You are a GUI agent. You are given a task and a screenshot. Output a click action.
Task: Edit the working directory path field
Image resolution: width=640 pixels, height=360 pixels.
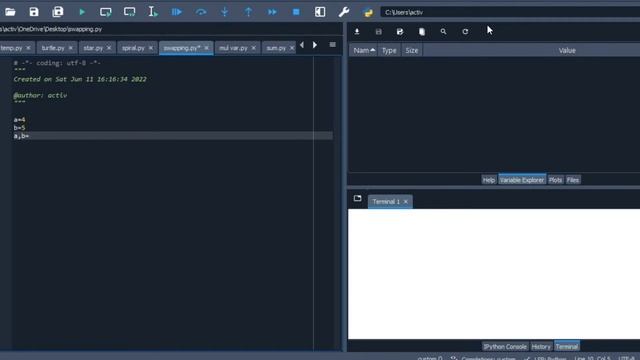click(x=510, y=12)
